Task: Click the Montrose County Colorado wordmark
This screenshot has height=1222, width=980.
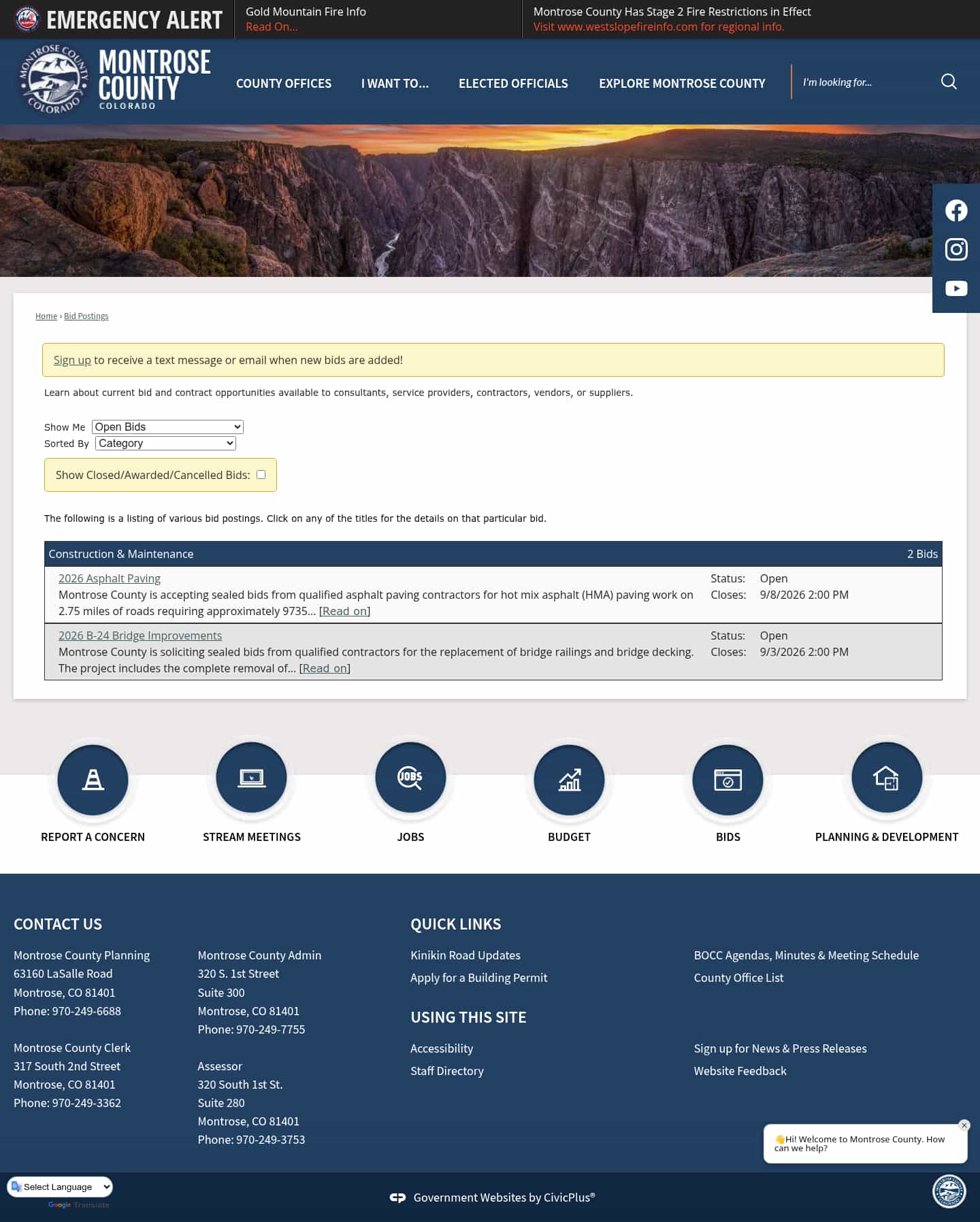Action: click(154, 79)
